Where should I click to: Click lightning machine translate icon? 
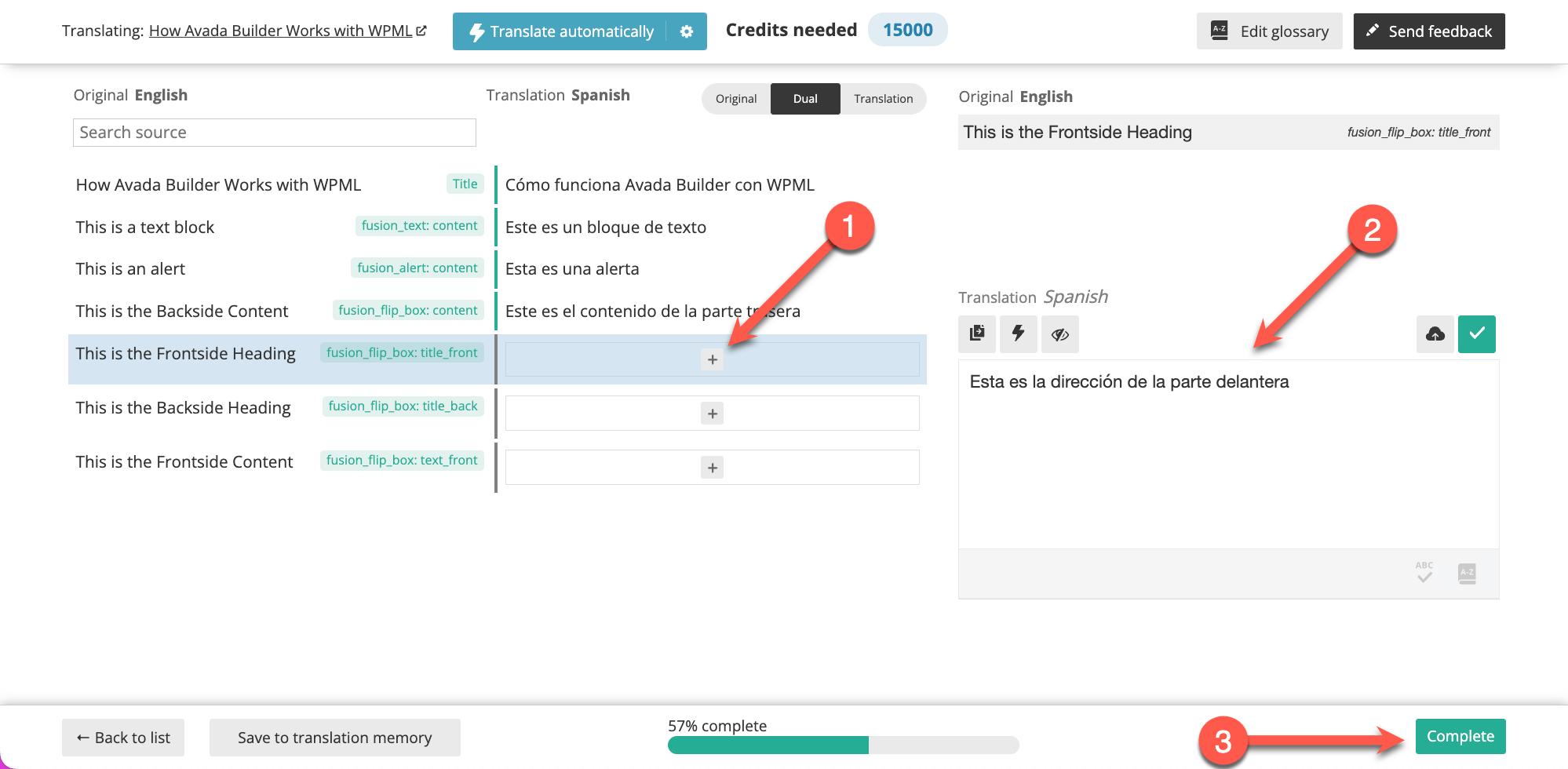pyautogui.click(x=1019, y=333)
